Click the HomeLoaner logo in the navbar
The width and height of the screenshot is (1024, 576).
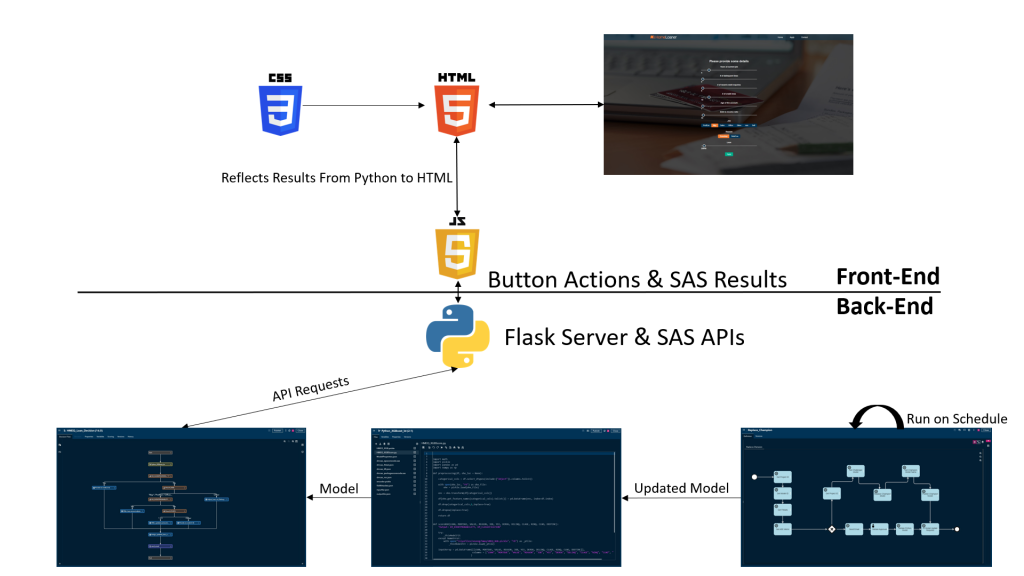(664, 37)
